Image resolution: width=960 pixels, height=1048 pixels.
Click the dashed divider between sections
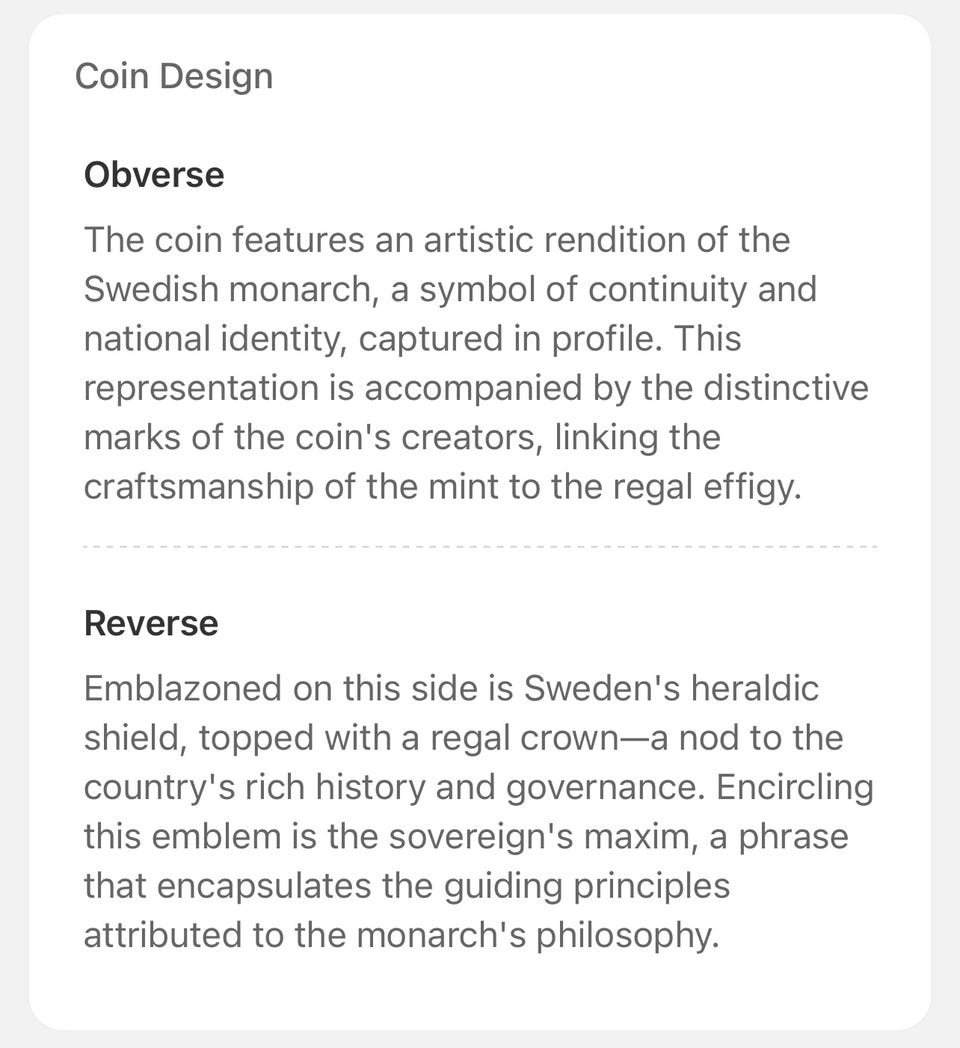point(480,548)
